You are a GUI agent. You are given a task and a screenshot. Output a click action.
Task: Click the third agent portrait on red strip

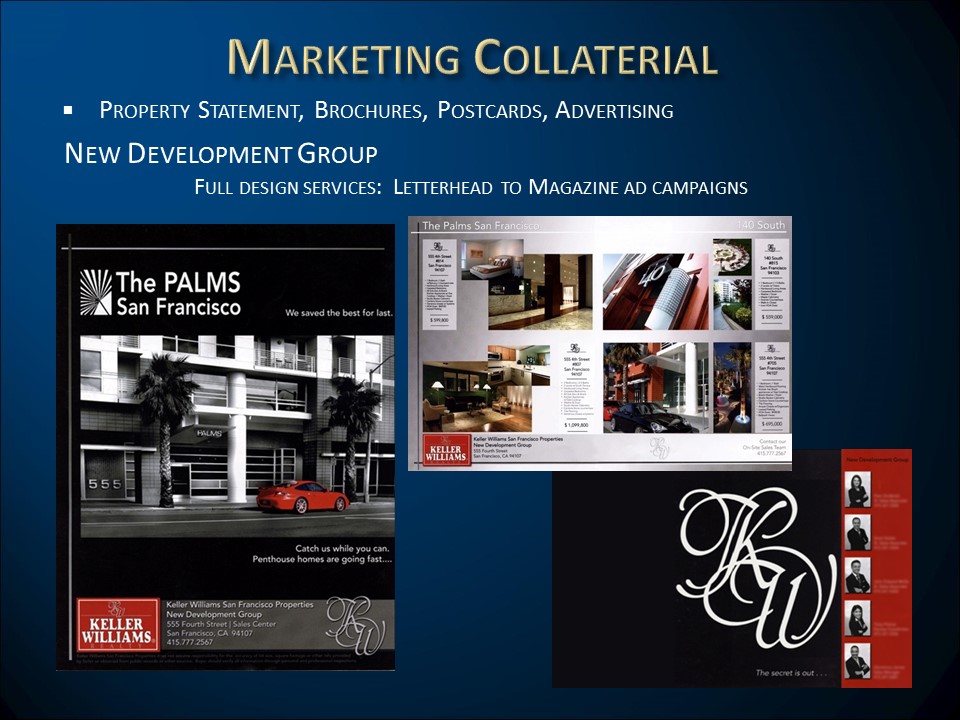pyautogui.click(x=858, y=575)
